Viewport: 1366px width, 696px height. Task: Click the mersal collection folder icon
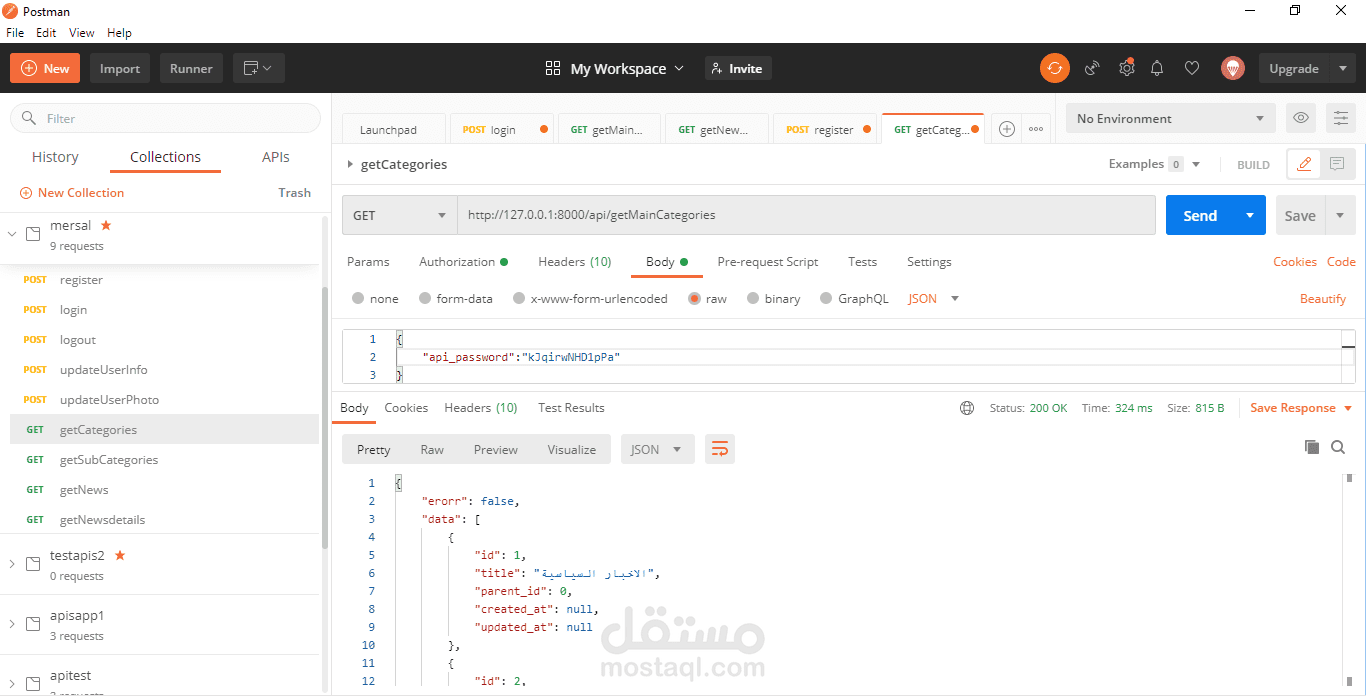(33, 235)
